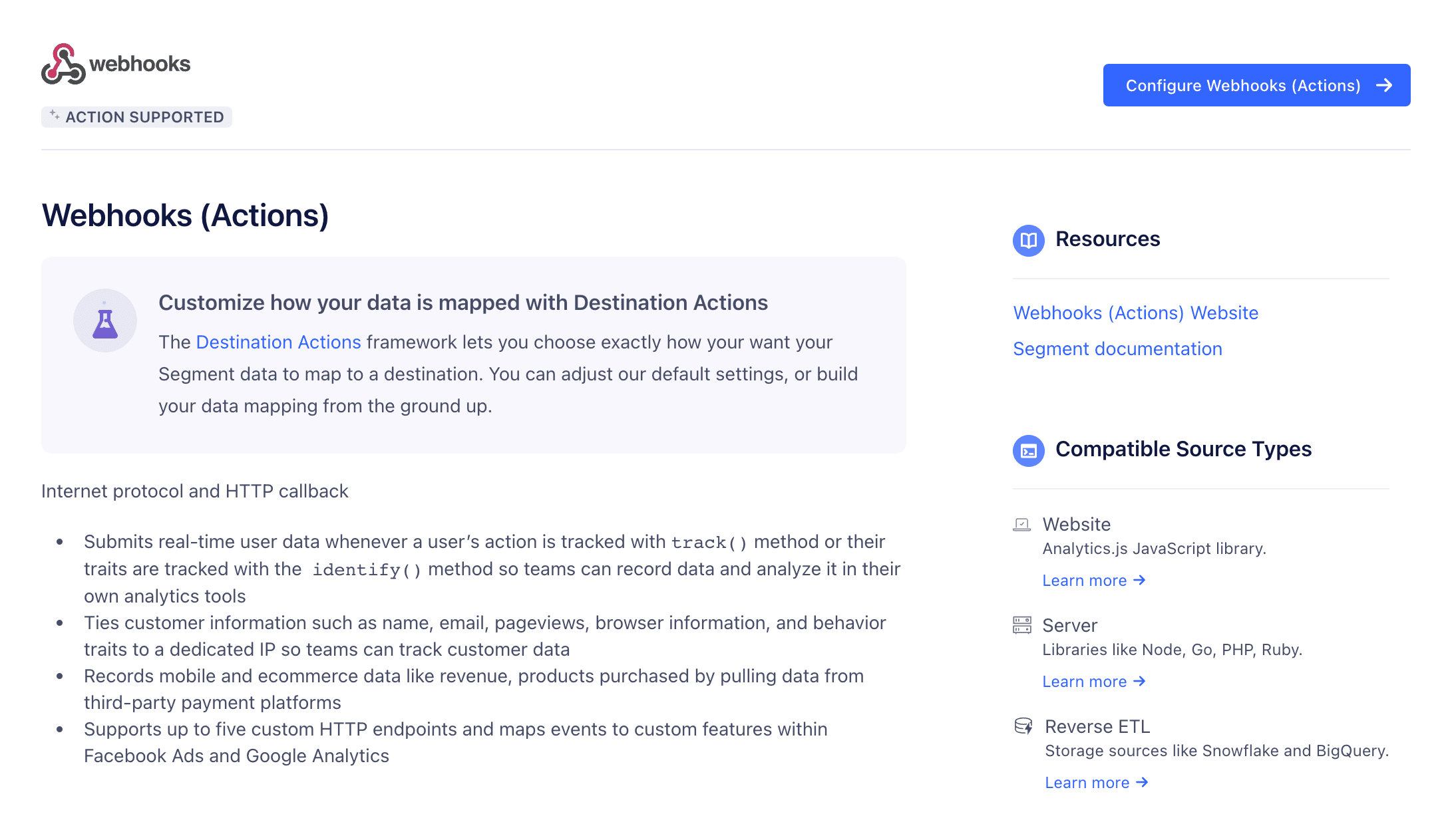Click the Compatible Source Types panel icon
Image resolution: width=1456 pixels, height=822 pixels.
click(1028, 451)
